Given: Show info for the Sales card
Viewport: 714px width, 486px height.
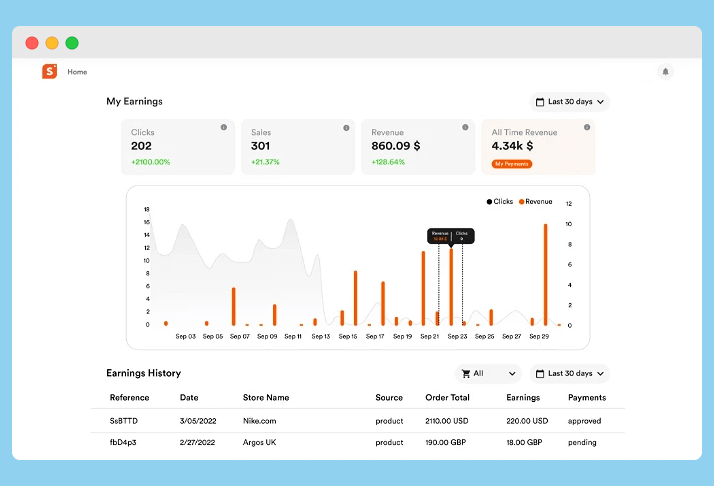Looking at the screenshot, I should pos(346,128).
